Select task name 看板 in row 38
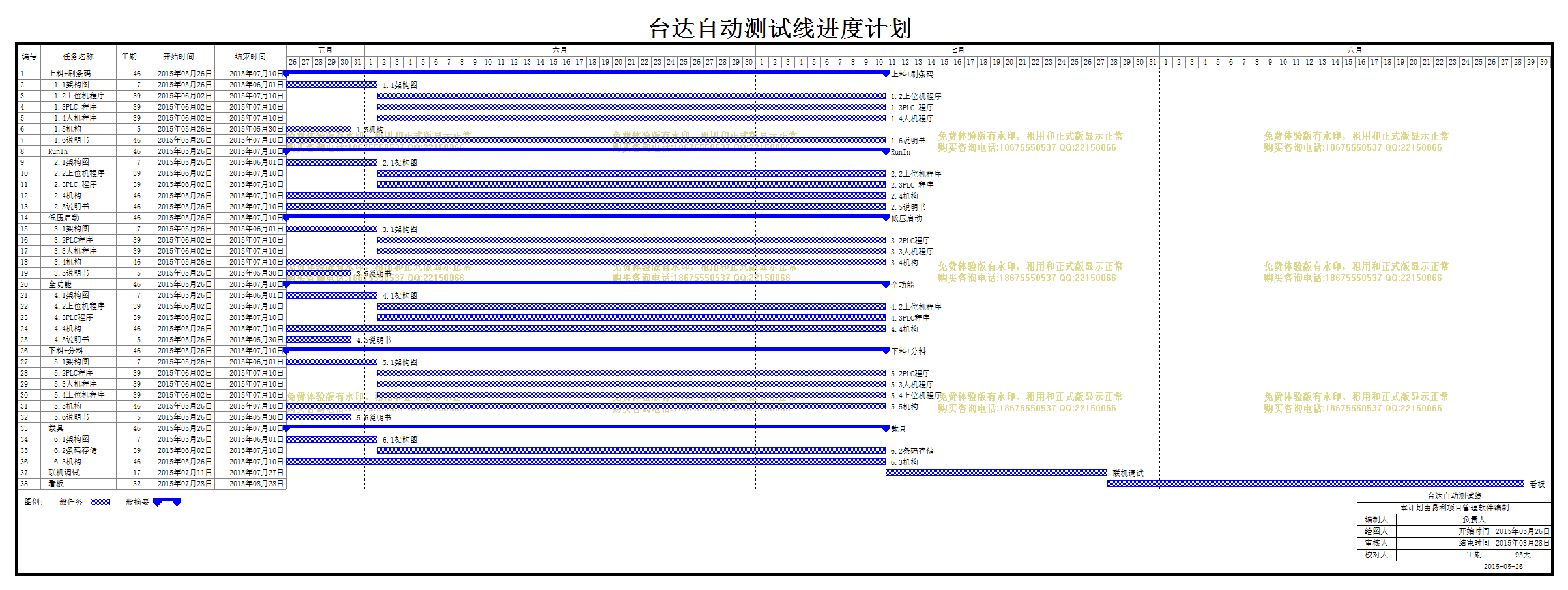 tap(56, 484)
